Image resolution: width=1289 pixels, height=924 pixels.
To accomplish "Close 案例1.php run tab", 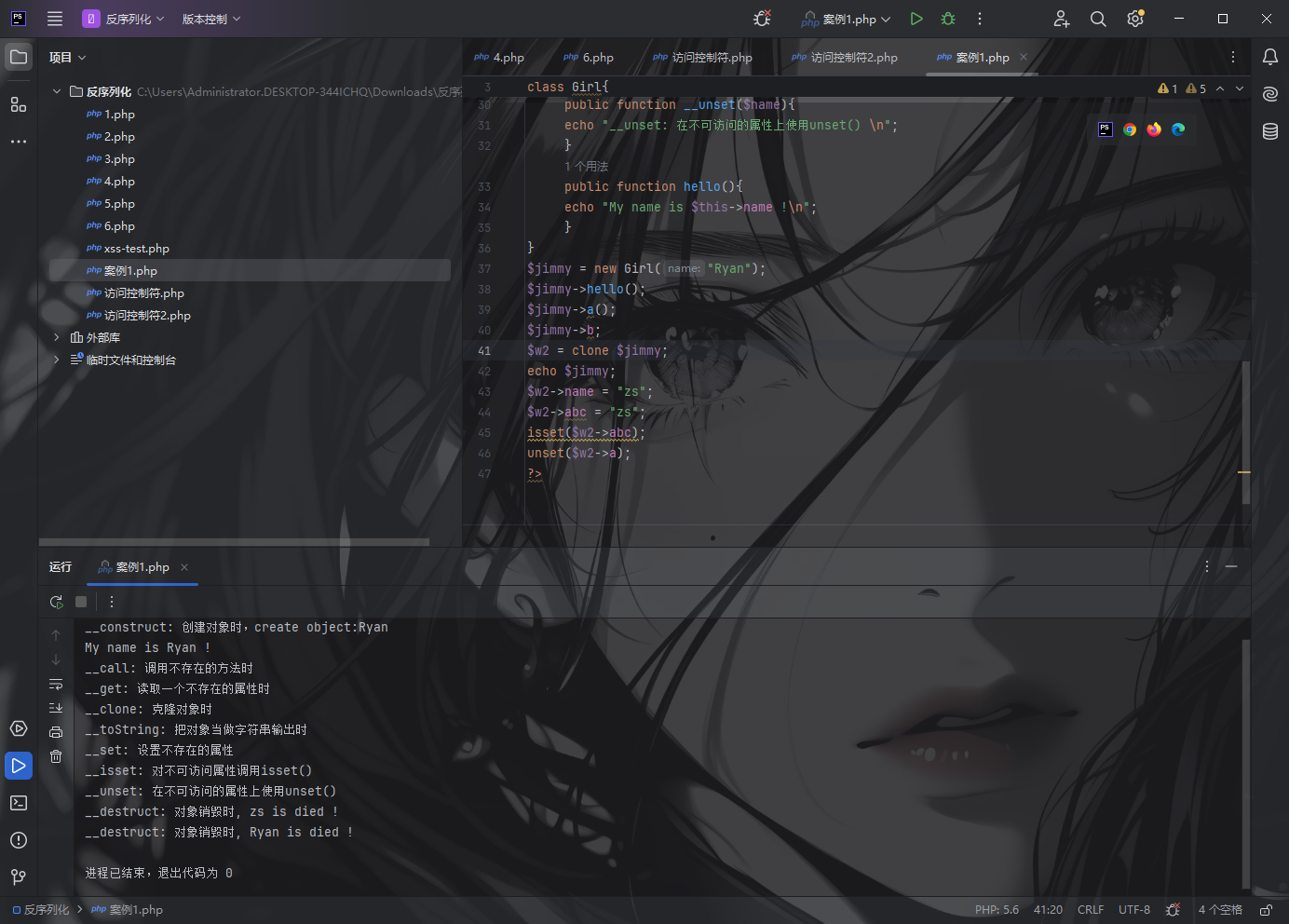I will [184, 566].
